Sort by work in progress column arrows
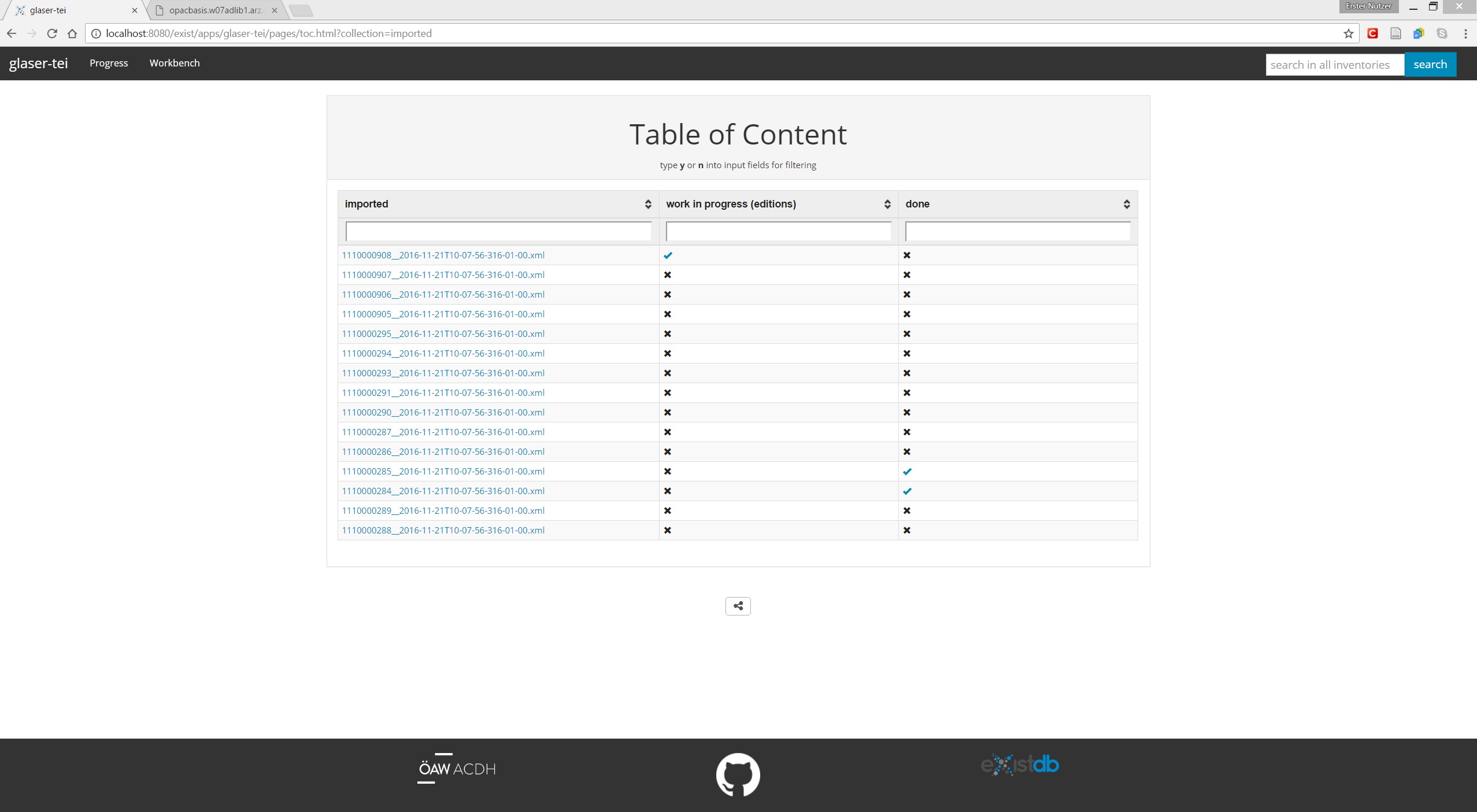 pyautogui.click(x=887, y=204)
